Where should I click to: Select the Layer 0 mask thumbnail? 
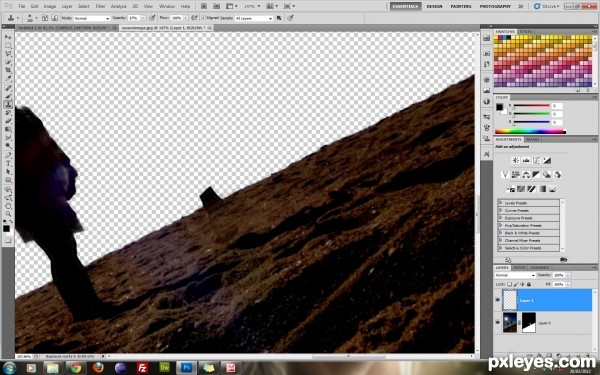tap(529, 322)
